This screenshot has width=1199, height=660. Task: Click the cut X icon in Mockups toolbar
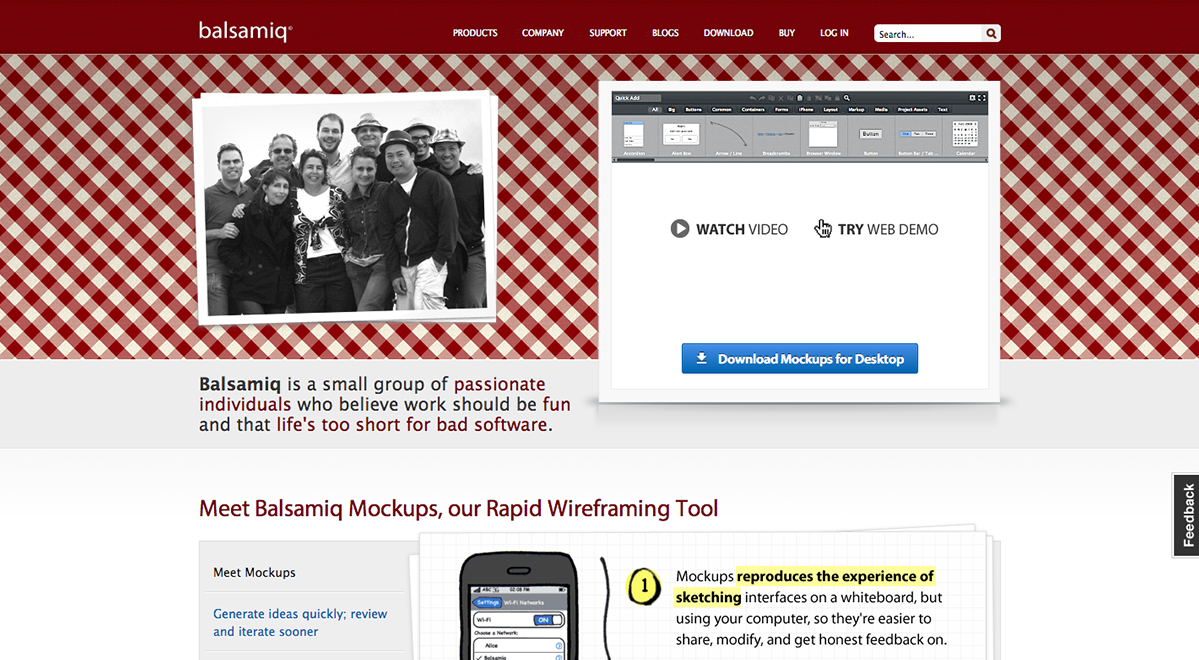pyautogui.click(x=781, y=98)
